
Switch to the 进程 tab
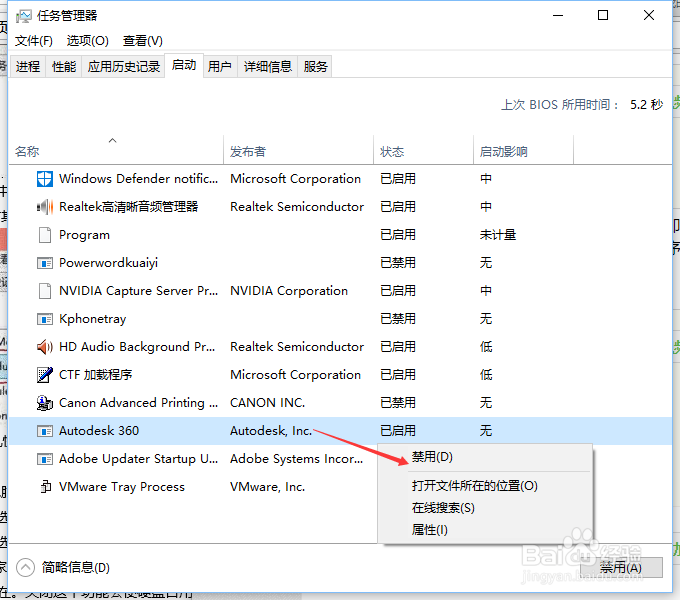28,66
